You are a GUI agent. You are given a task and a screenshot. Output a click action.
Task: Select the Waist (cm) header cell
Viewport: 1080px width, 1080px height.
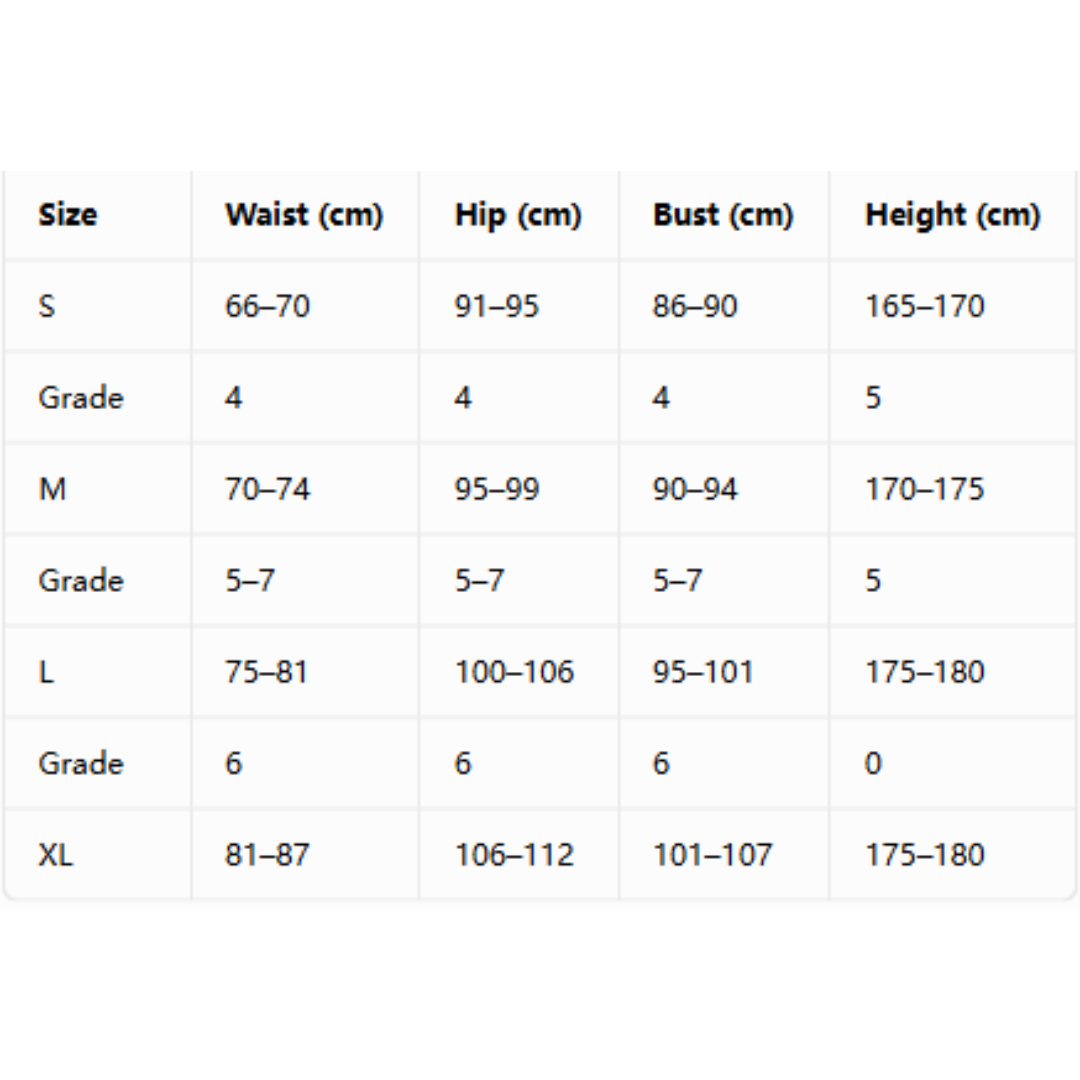tap(304, 215)
